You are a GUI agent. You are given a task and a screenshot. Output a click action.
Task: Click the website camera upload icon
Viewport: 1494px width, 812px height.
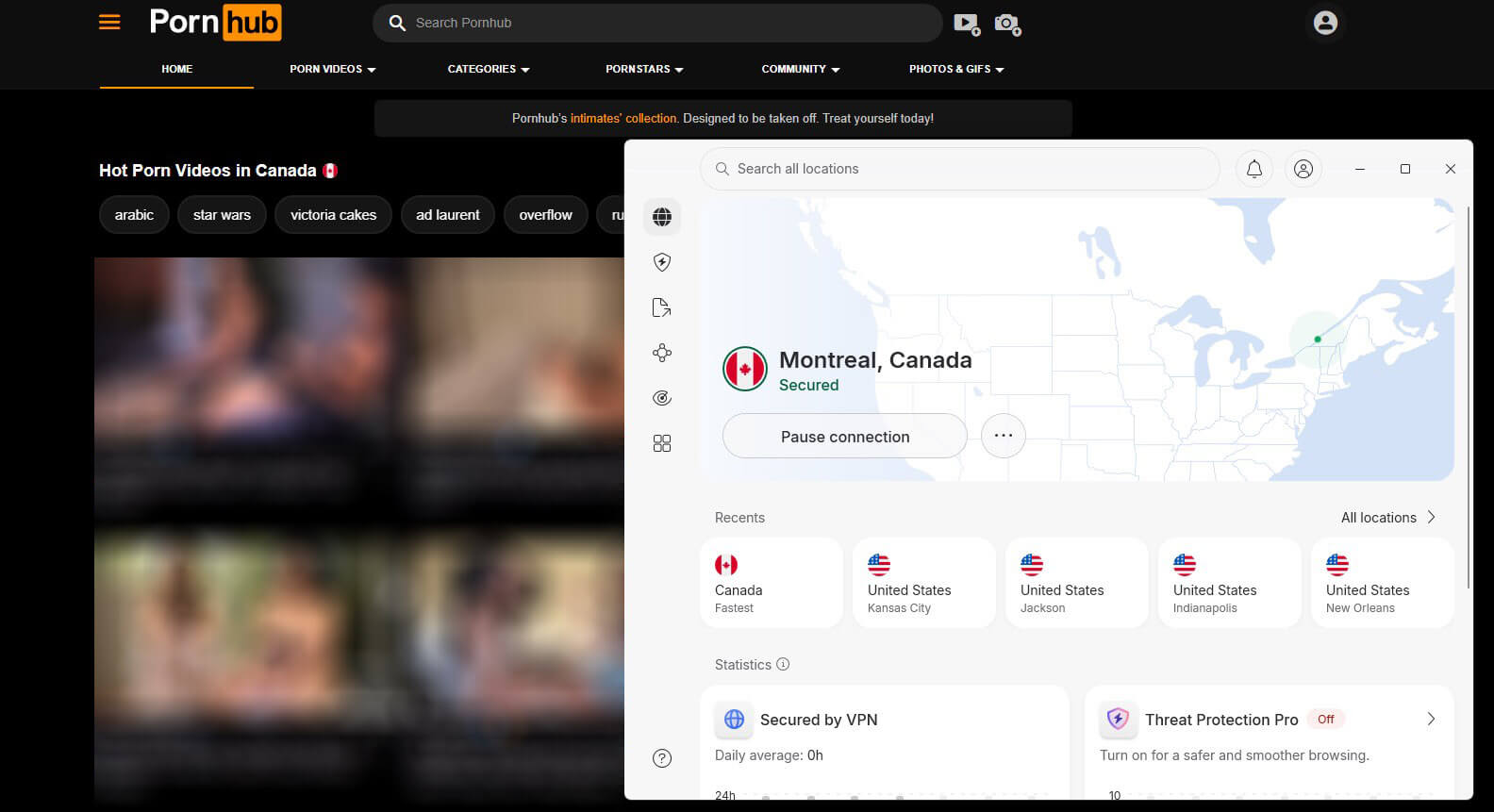click(x=1008, y=24)
